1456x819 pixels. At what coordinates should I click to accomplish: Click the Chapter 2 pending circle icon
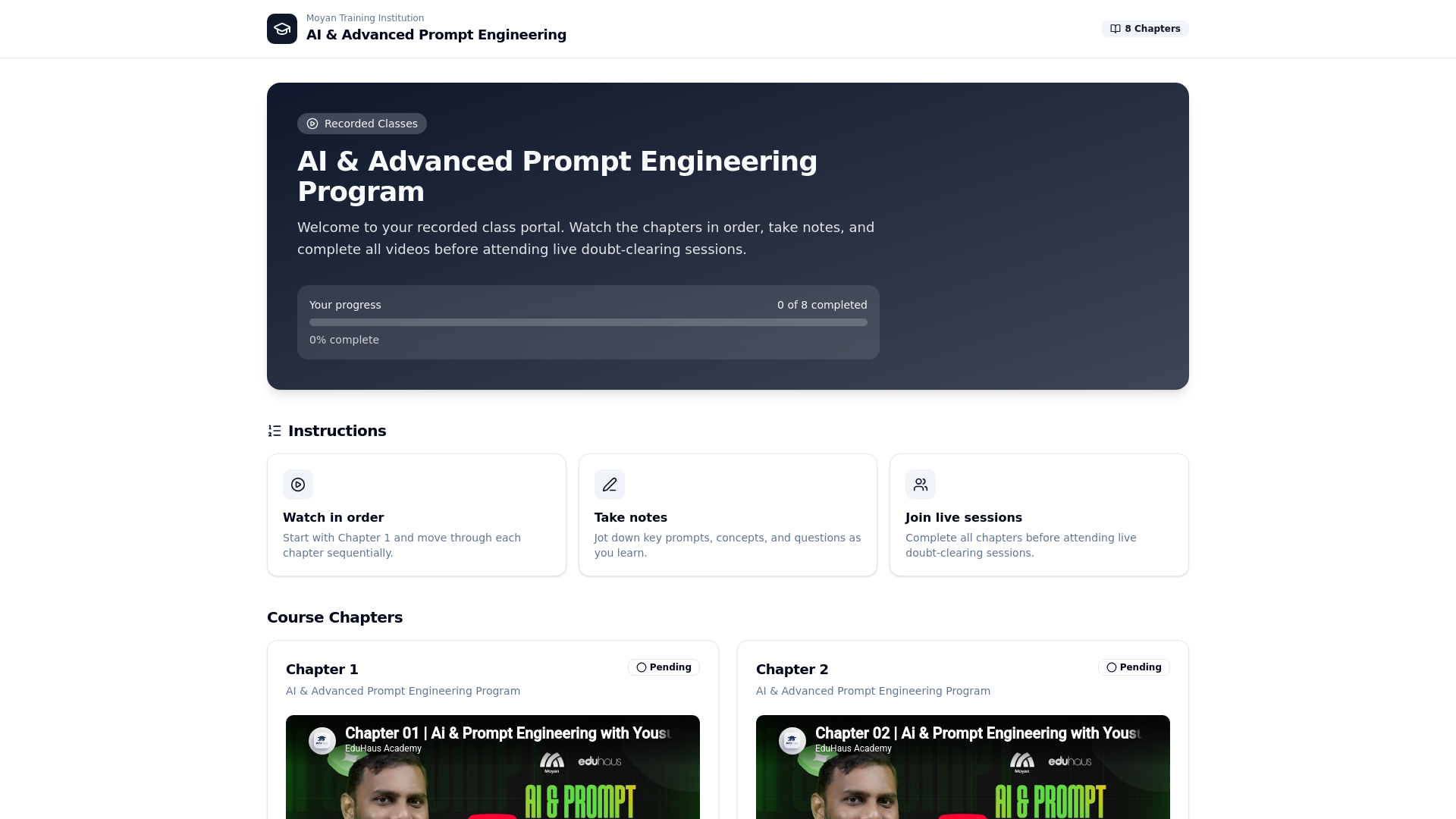coord(1112,667)
